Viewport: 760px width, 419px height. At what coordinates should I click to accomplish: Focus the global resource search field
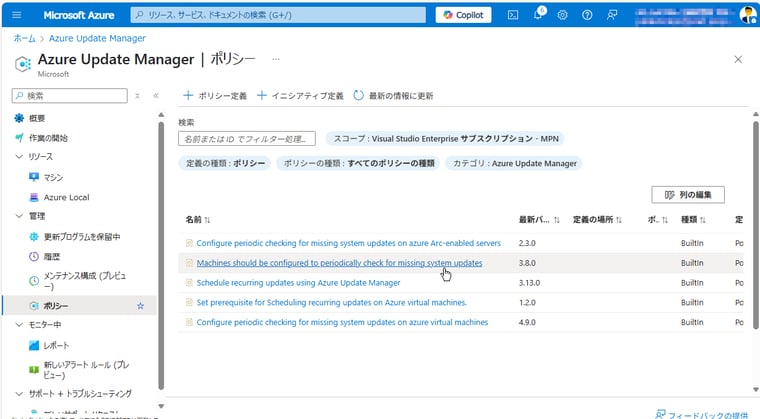point(278,15)
